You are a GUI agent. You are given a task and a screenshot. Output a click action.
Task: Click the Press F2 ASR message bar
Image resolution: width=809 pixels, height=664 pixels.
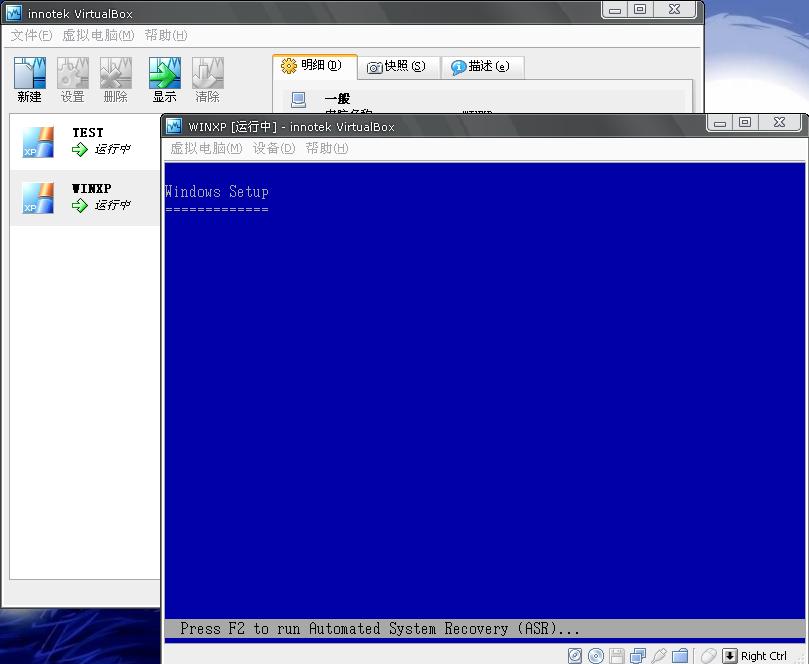(485, 628)
